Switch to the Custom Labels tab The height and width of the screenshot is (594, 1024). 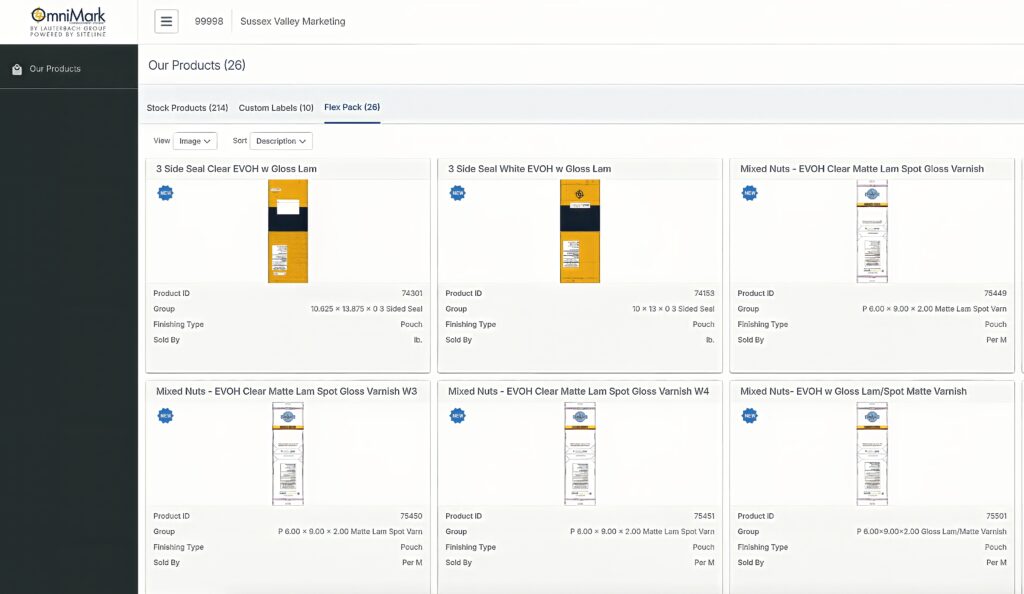pos(276,108)
